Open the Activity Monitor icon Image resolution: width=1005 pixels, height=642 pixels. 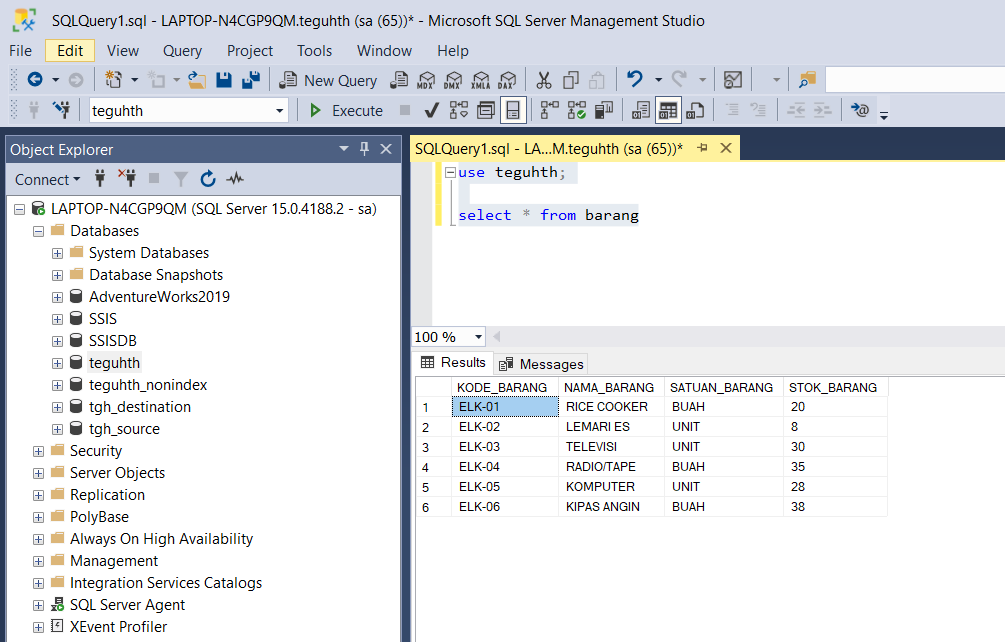pyautogui.click(x=235, y=179)
